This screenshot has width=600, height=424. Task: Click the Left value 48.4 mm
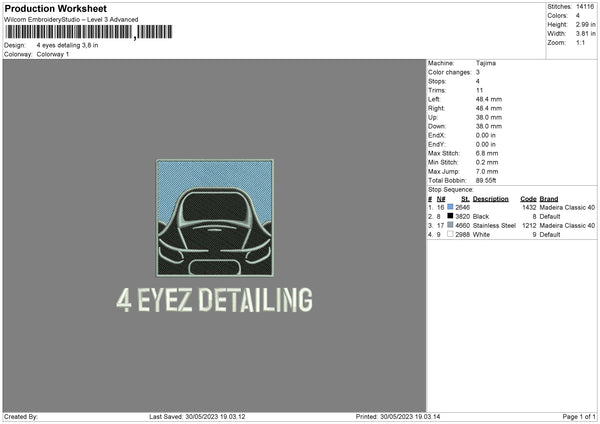click(x=489, y=99)
